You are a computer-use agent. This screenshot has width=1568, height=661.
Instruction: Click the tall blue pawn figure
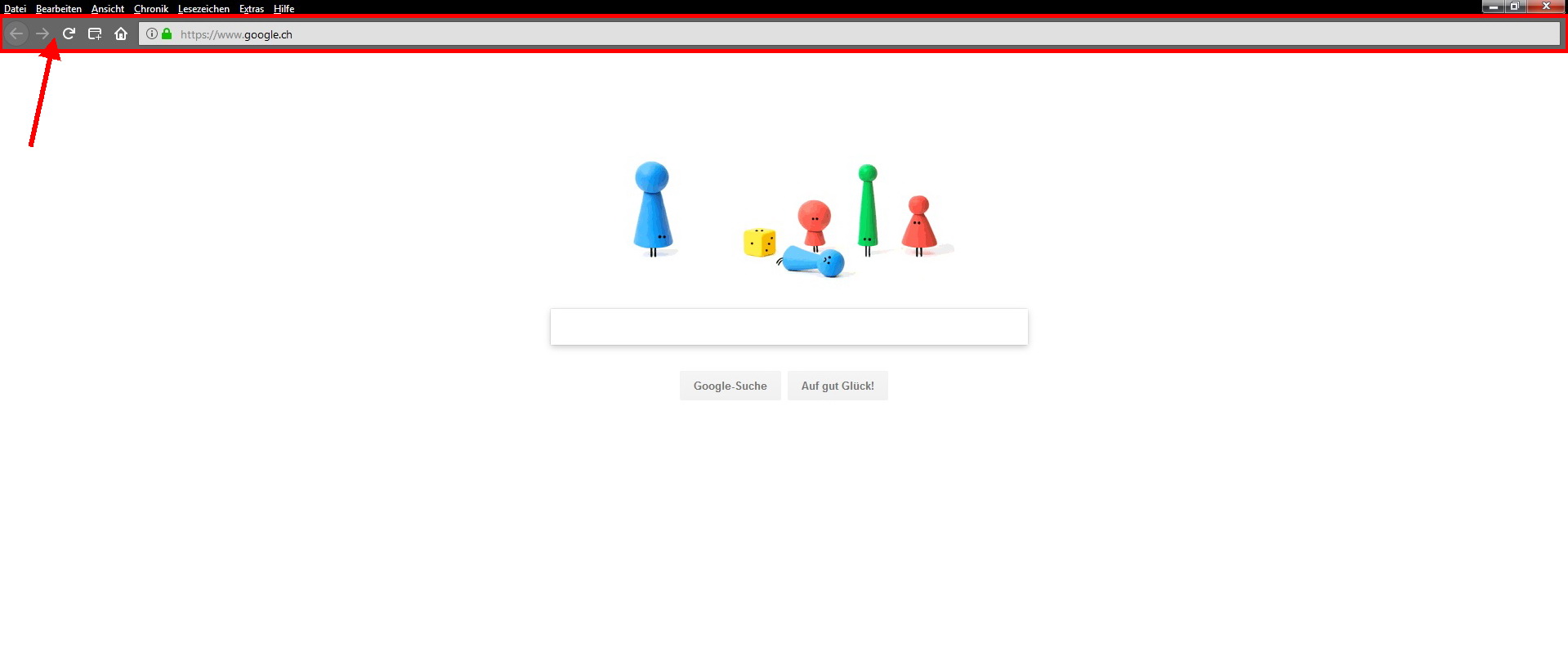[653, 208]
